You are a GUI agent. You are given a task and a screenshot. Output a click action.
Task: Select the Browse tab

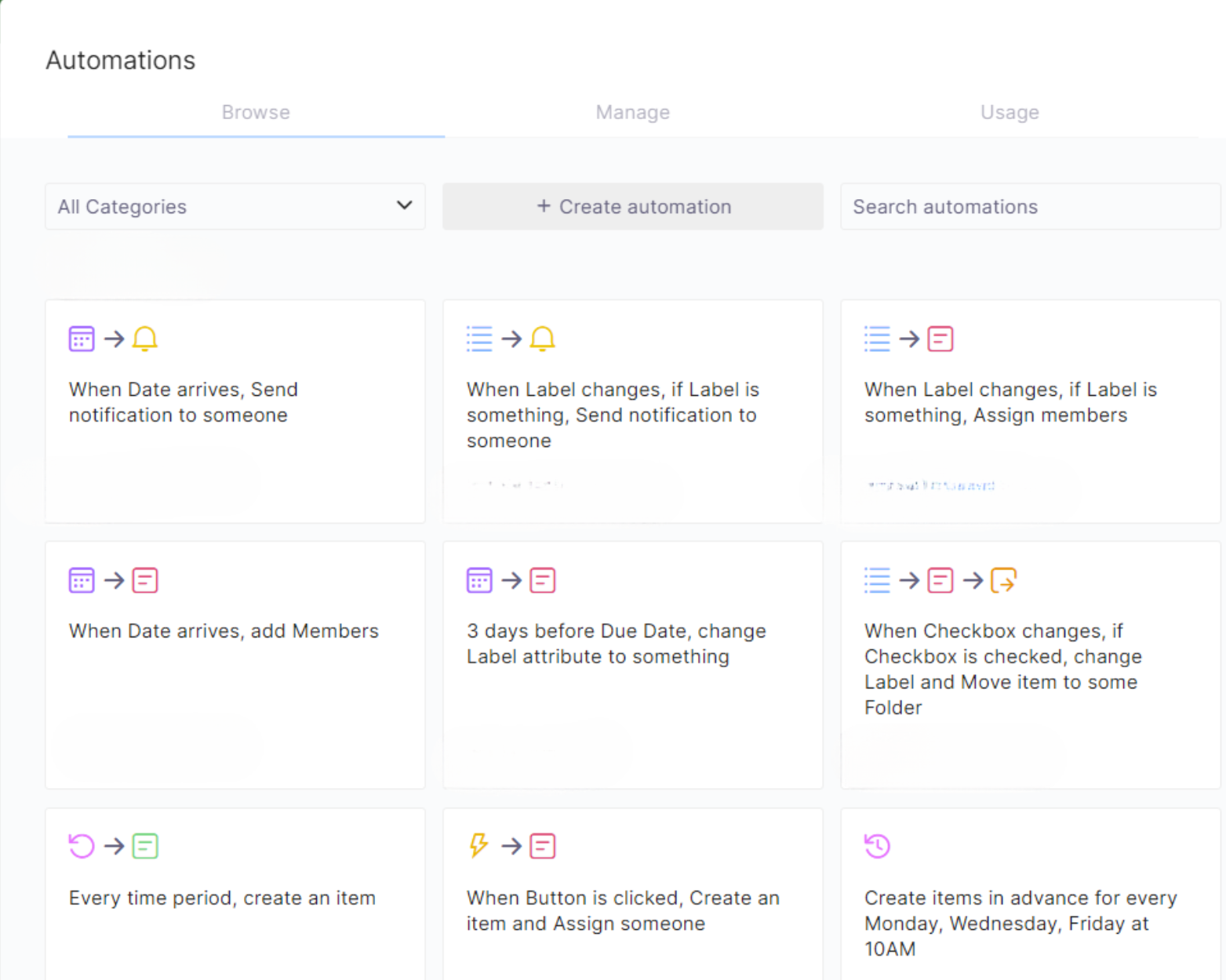(x=256, y=113)
